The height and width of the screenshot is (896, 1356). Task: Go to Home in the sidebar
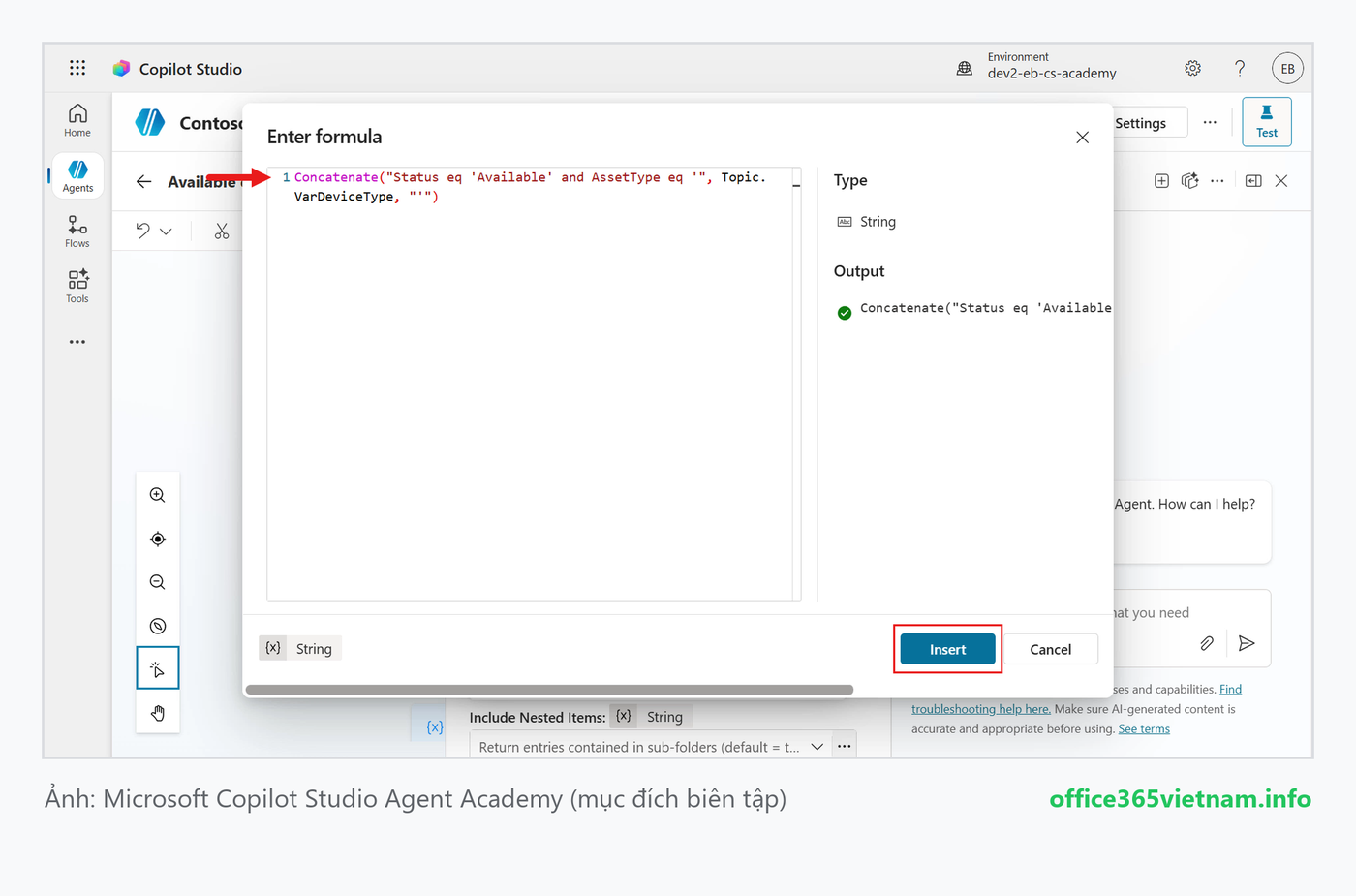tap(77, 121)
